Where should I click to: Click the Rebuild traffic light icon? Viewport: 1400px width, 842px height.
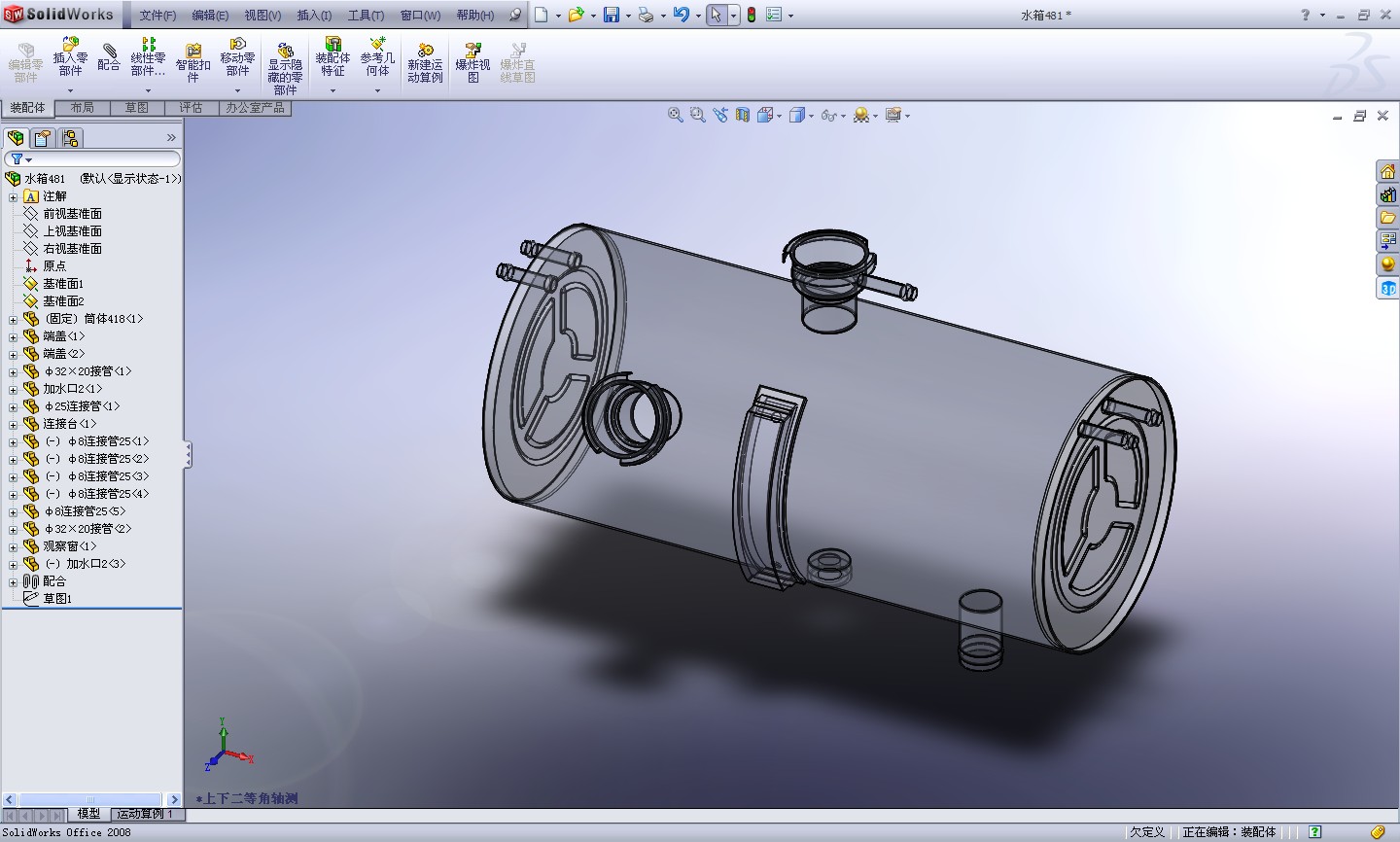(x=751, y=15)
